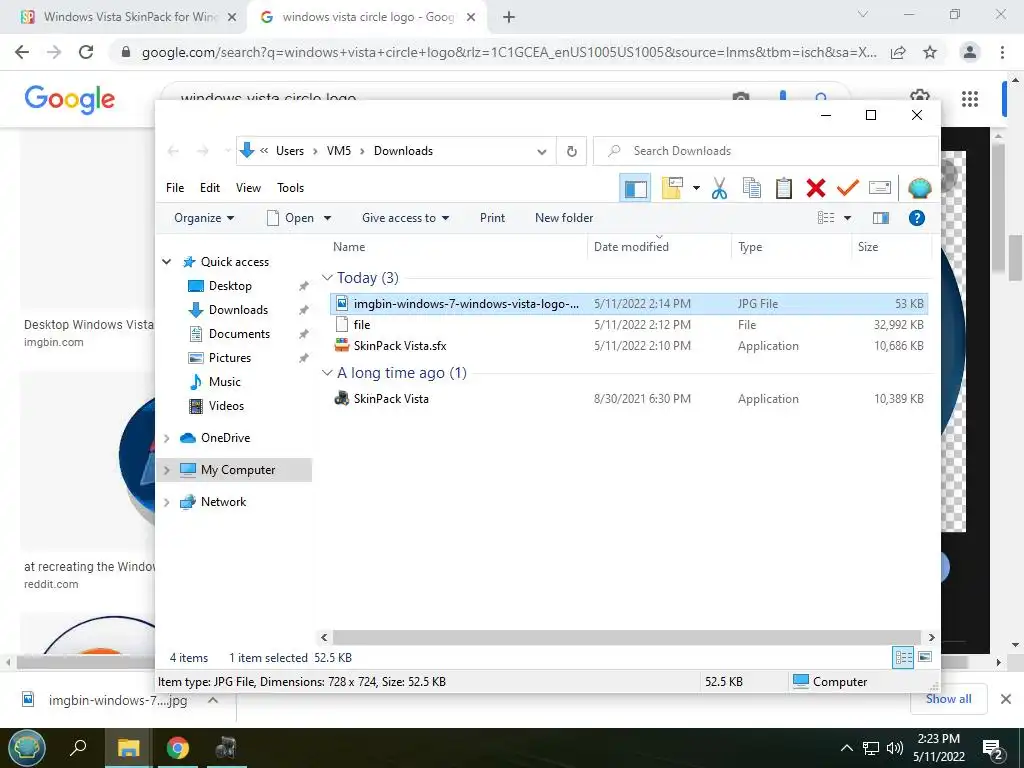Open the address bar history dropdown
Viewport: 1024px width, 768px height.
[541, 152]
